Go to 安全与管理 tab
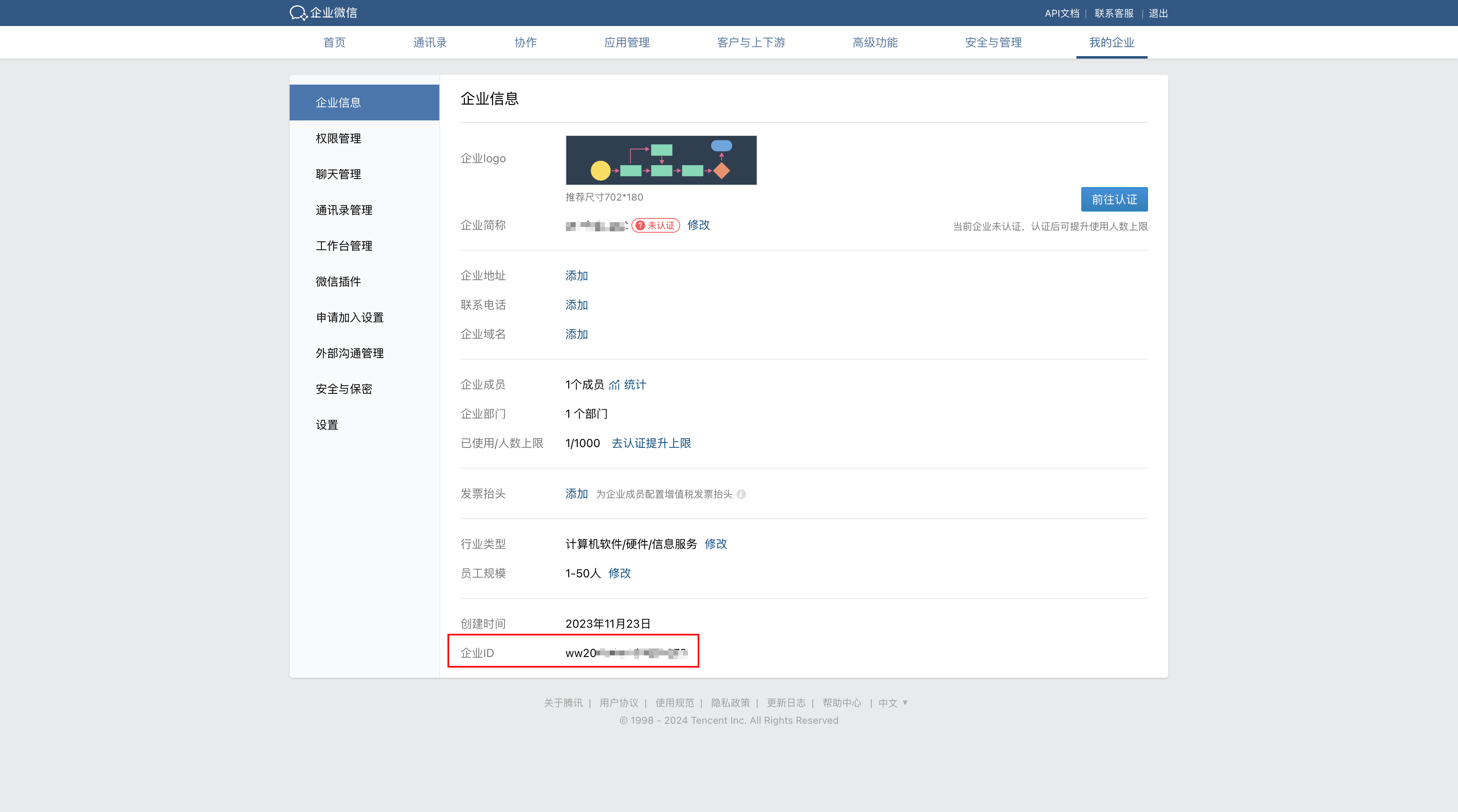Image resolution: width=1458 pixels, height=812 pixels. tap(993, 42)
